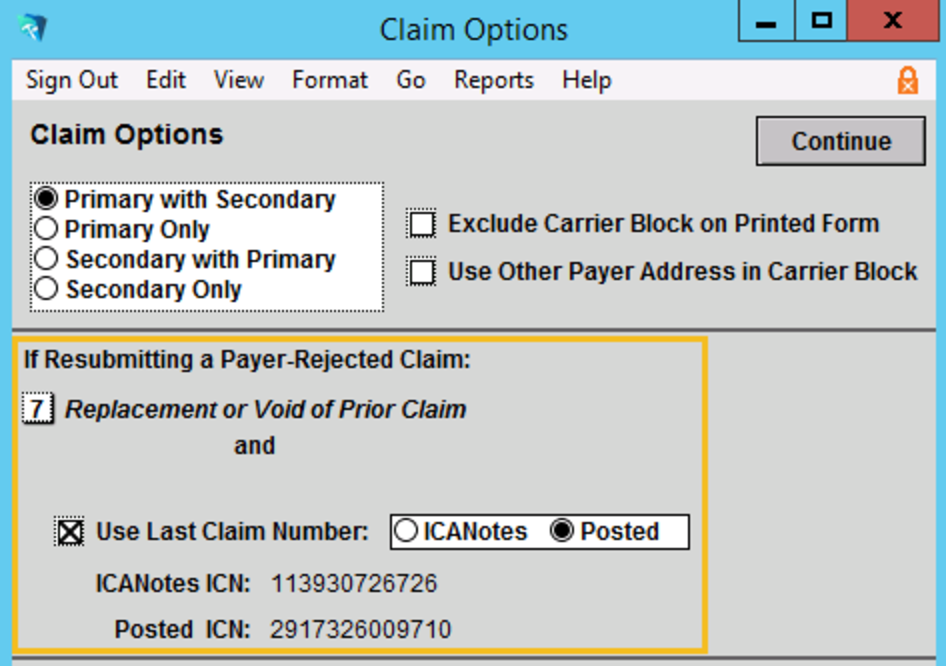Select the Secondary Only radio option
The height and width of the screenshot is (666, 946).
point(47,285)
